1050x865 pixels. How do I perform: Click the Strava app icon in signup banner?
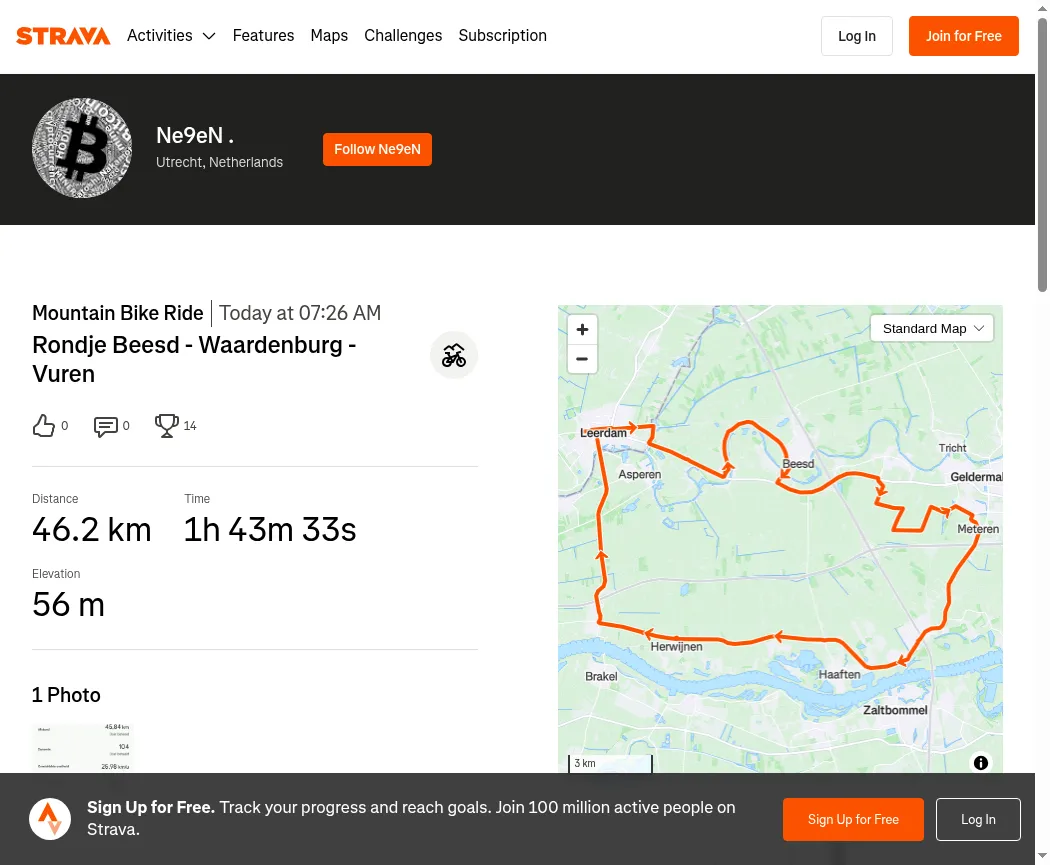click(50, 819)
